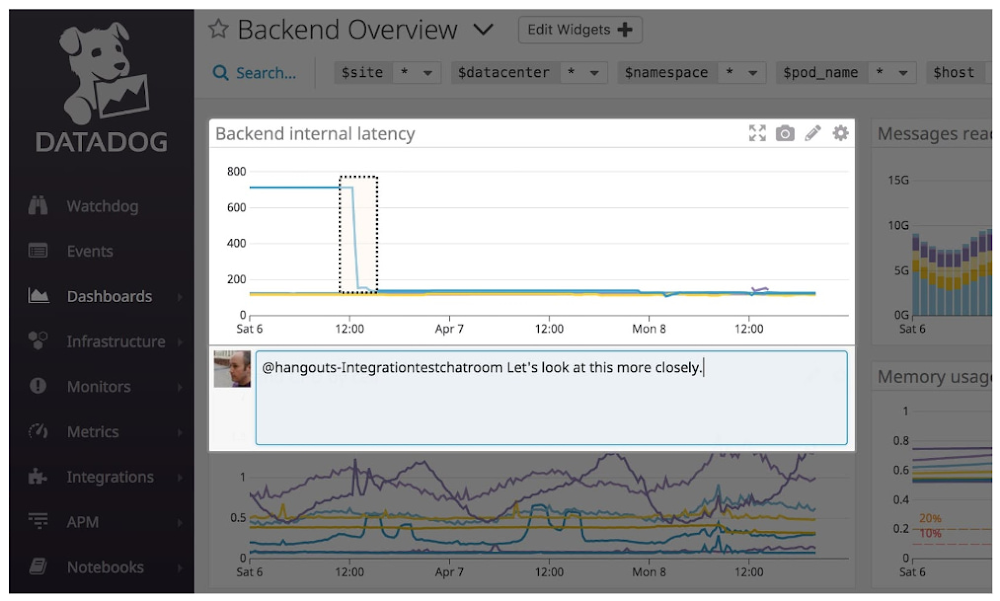
Task: Click the Integrations puzzle piece icon
Action: 38,477
